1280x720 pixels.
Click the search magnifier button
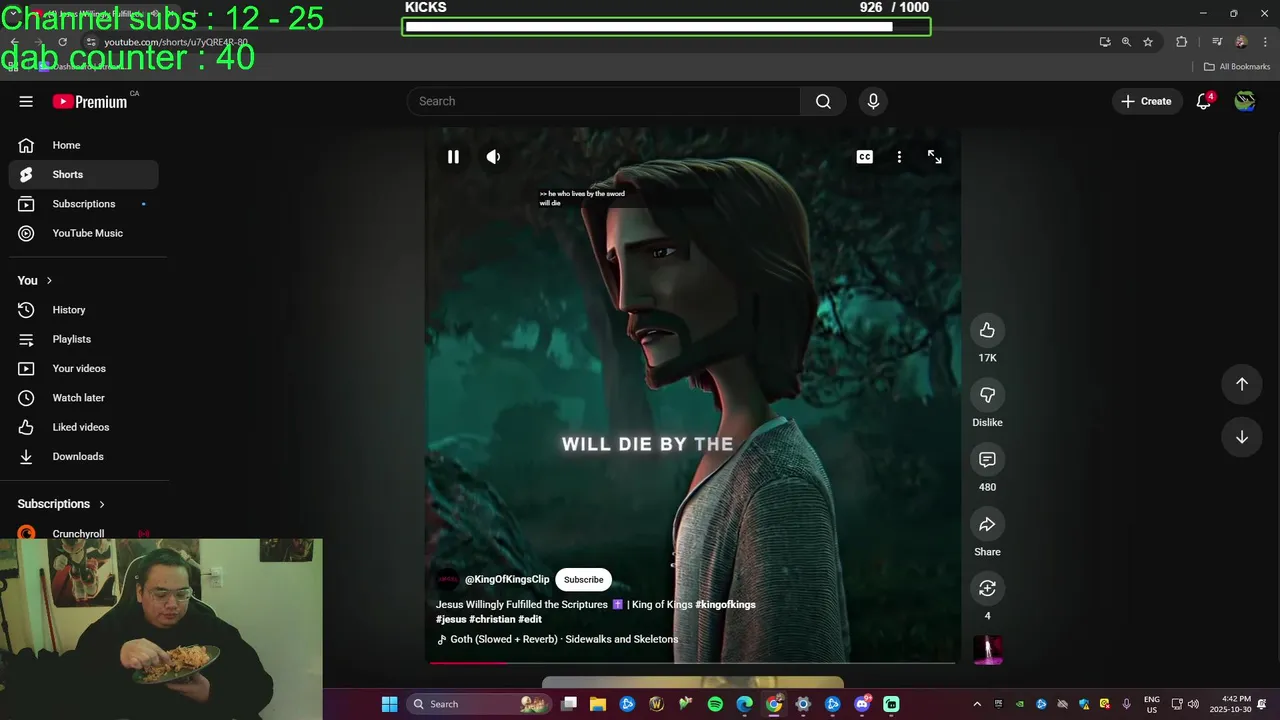823,101
